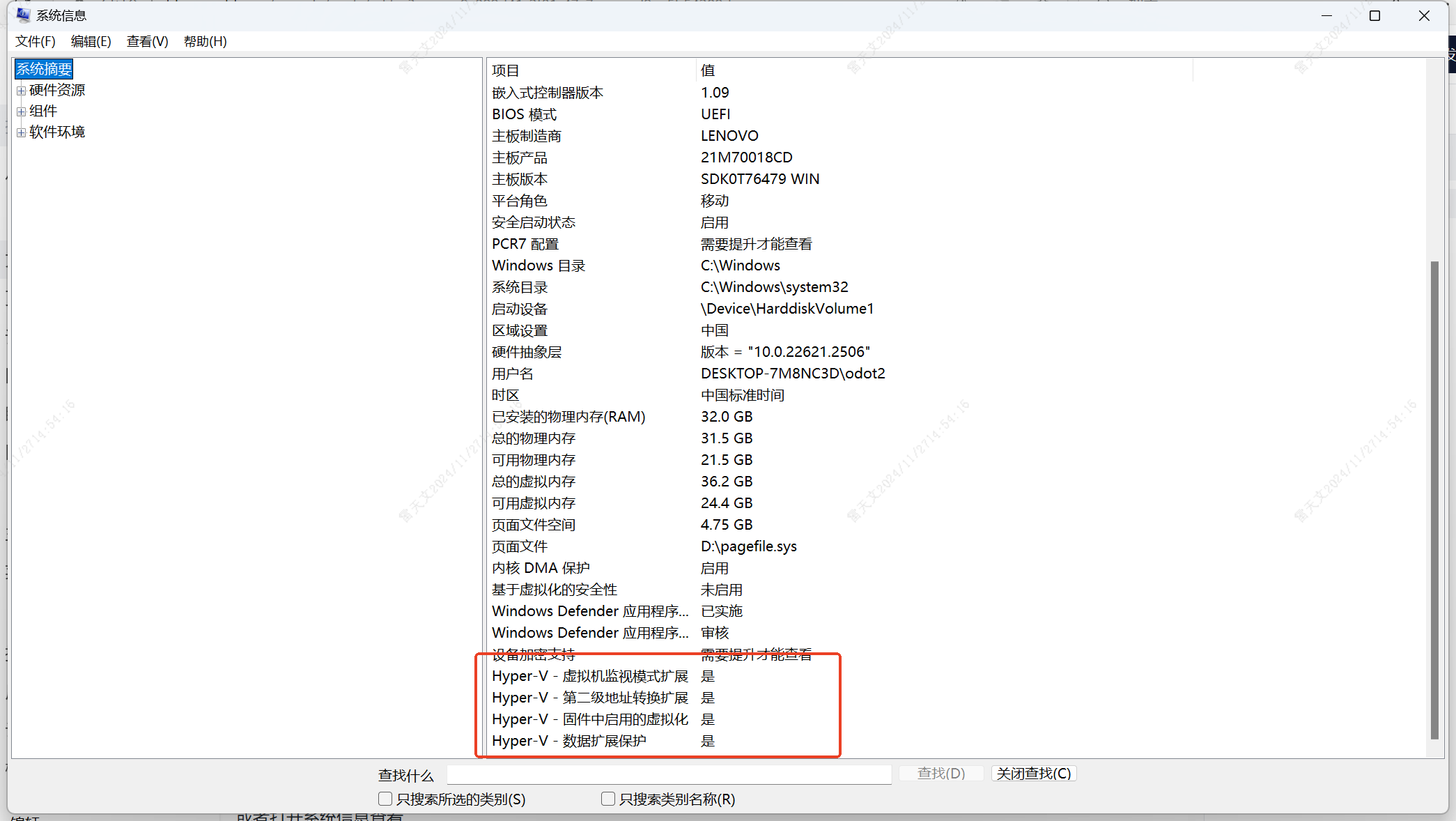Select the 系统摘要 tree item
Image resolution: width=1456 pixels, height=821 pixels.
44,69
